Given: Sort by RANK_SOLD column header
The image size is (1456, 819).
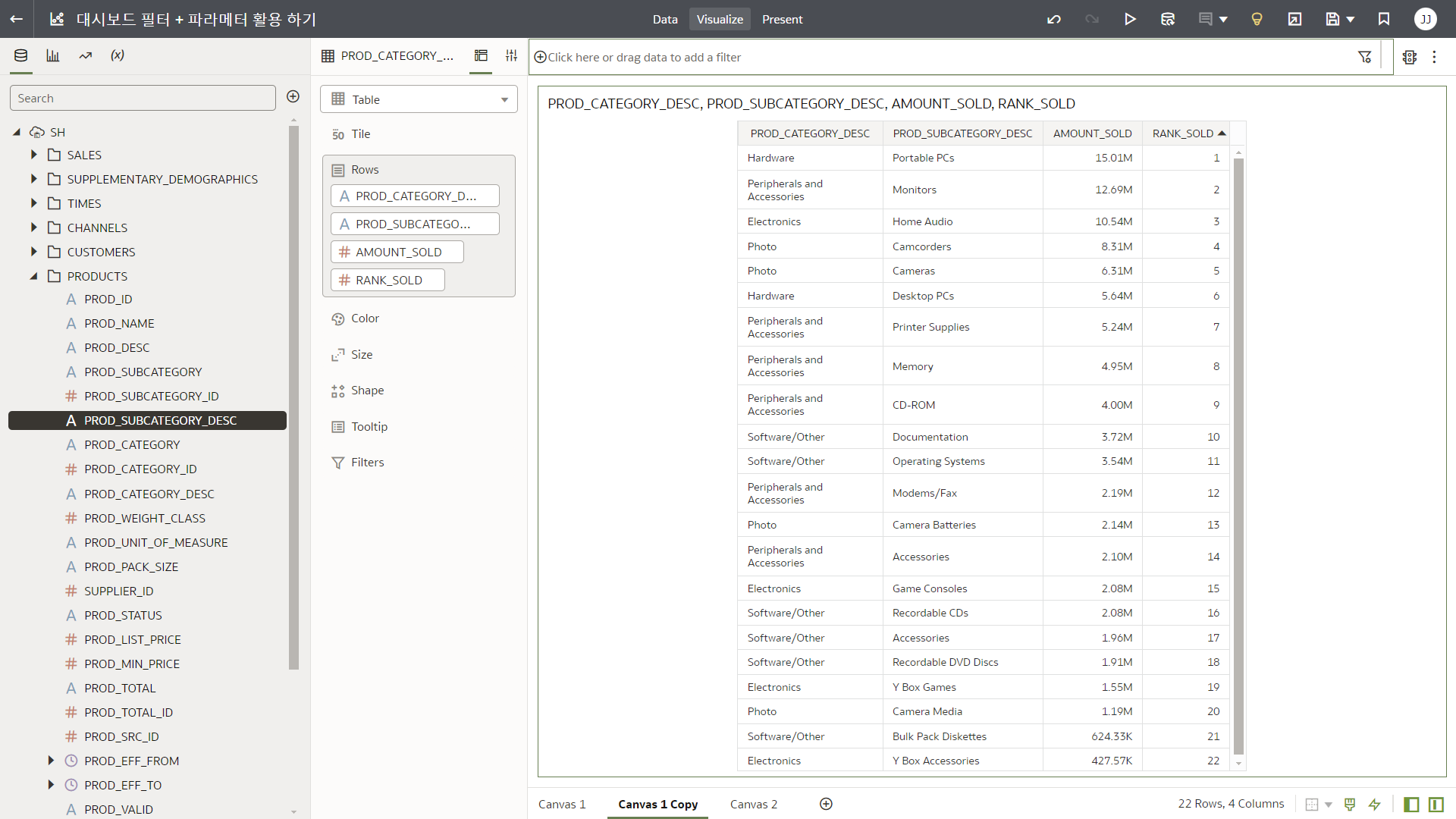Looking at the screenshot, I should click(x=1182, y=133).
